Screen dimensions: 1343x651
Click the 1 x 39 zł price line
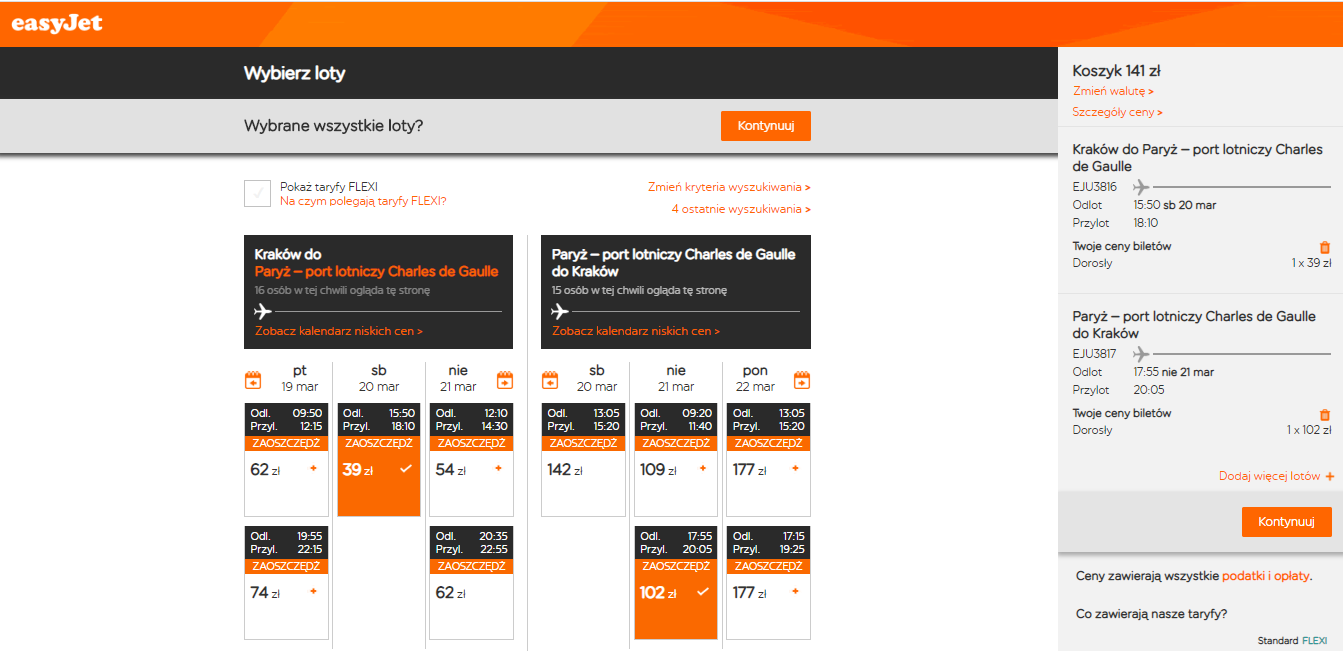tap(1311, 263)
